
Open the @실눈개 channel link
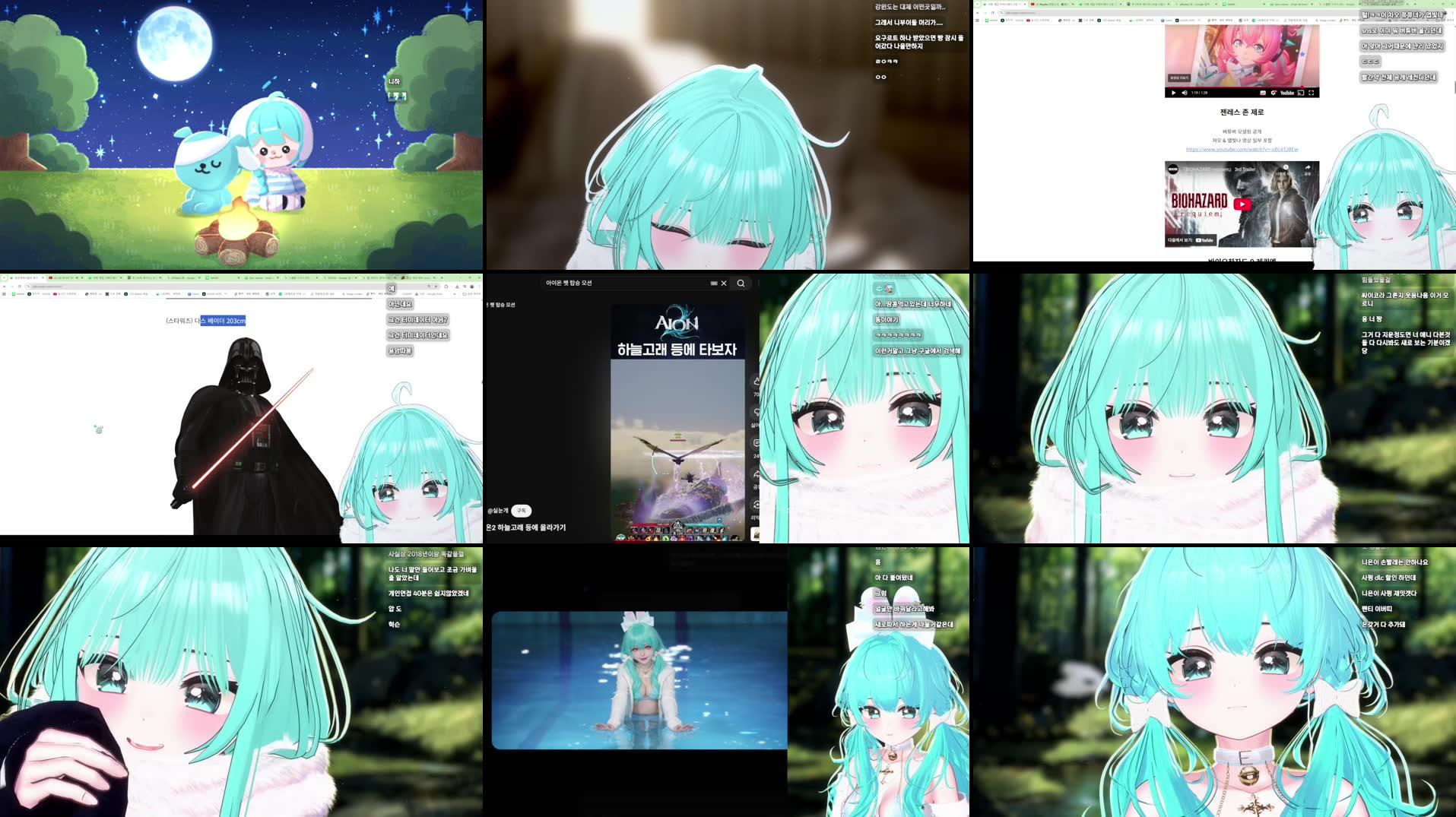tap(498, 511)
